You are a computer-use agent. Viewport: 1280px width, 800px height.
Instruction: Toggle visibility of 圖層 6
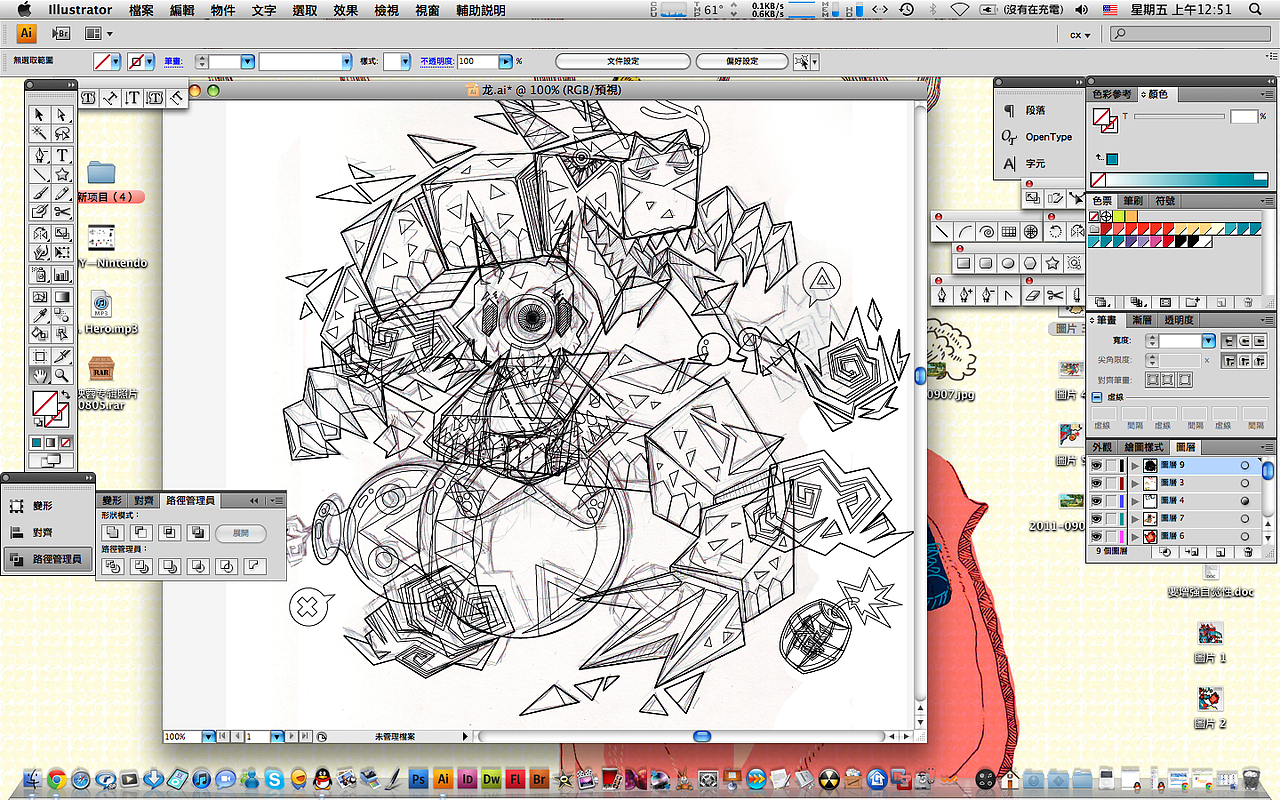coord(1096,537)
